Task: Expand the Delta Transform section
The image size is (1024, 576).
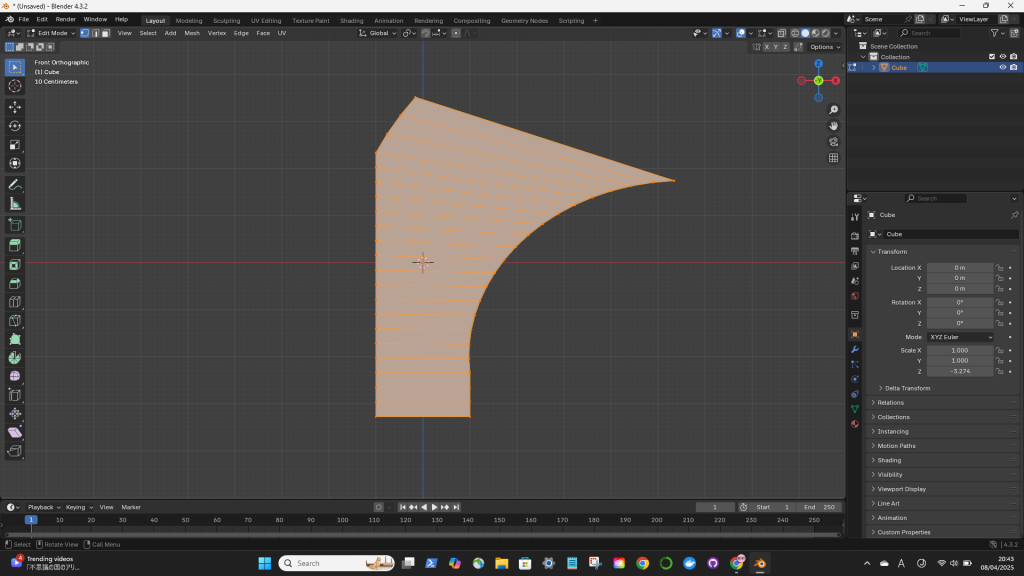Action: pos(907,388)
